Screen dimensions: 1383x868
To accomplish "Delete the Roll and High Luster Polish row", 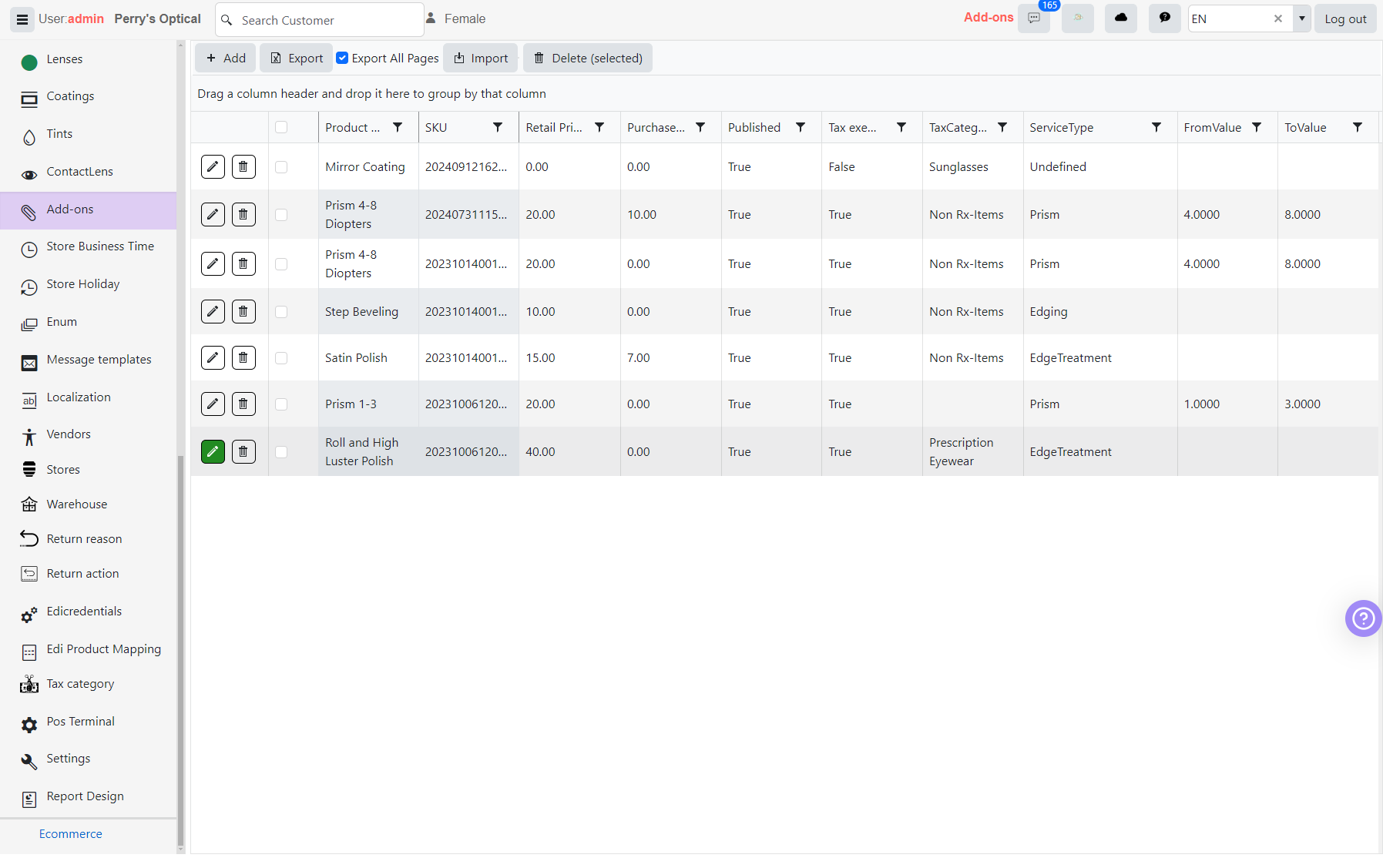I will [x=243, y=451].
